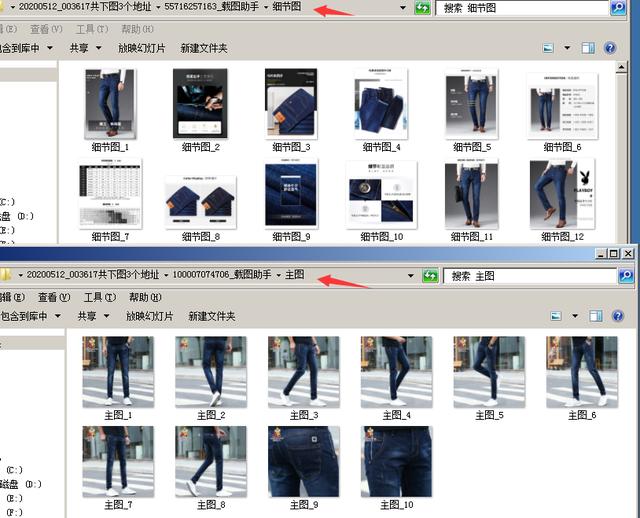Click refresh icon in bottom 主图 window

tap(430, 276)
